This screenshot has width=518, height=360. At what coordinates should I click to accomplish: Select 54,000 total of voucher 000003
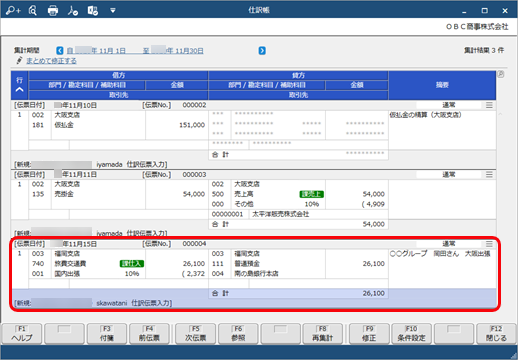coord(374,224)
